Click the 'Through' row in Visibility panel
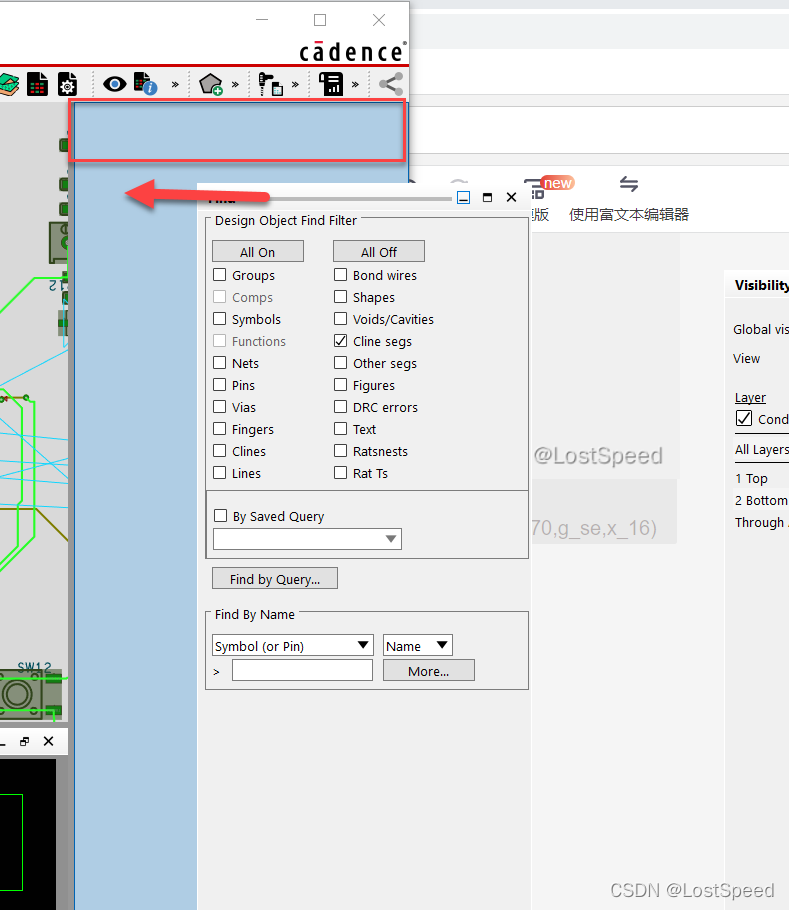The image size is (789, 910). point(759,522)
